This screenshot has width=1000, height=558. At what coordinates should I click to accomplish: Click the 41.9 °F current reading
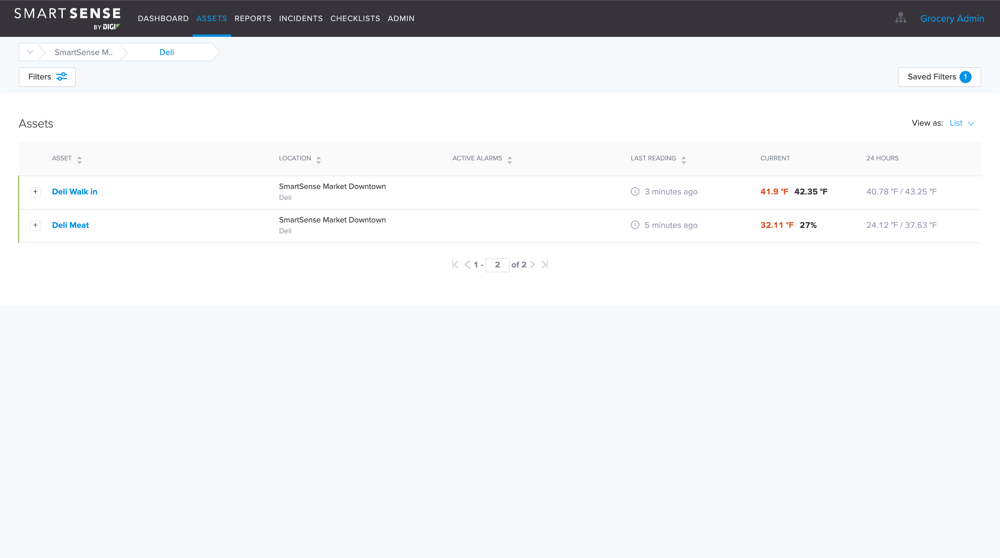pos(774,191)
